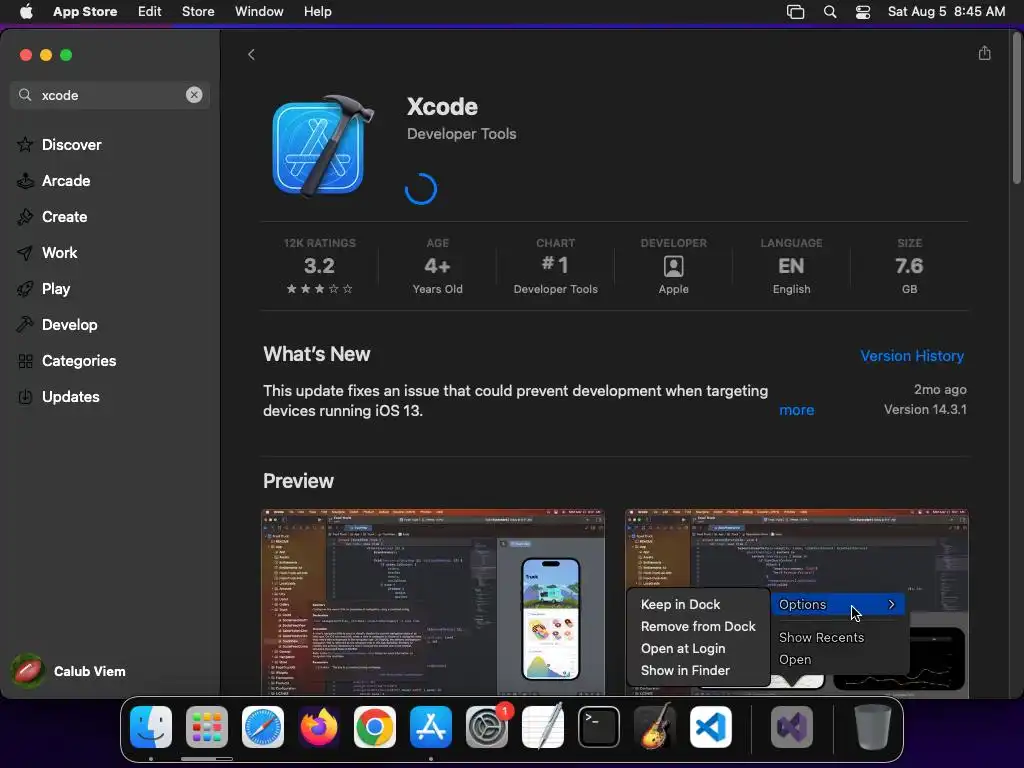Open the Apple developer page
Screen dimensions: 1024x768
673,266
